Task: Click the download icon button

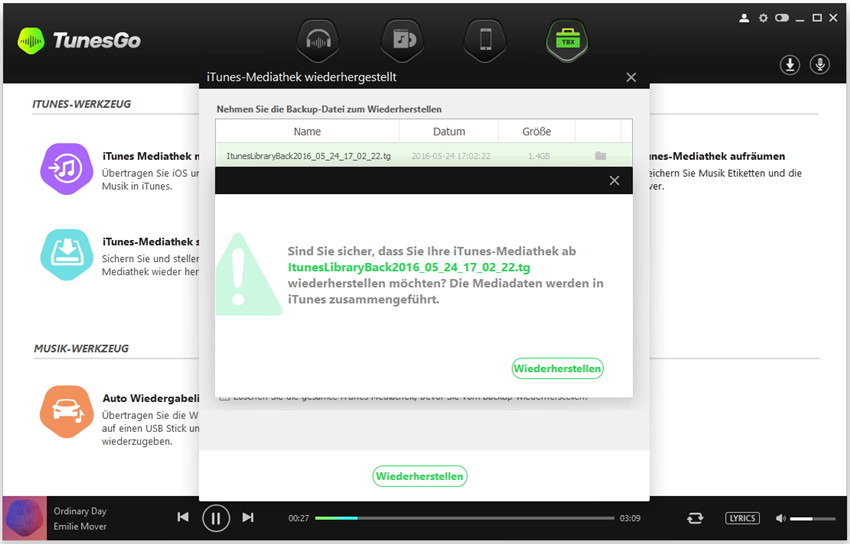Action: (790, 64)
